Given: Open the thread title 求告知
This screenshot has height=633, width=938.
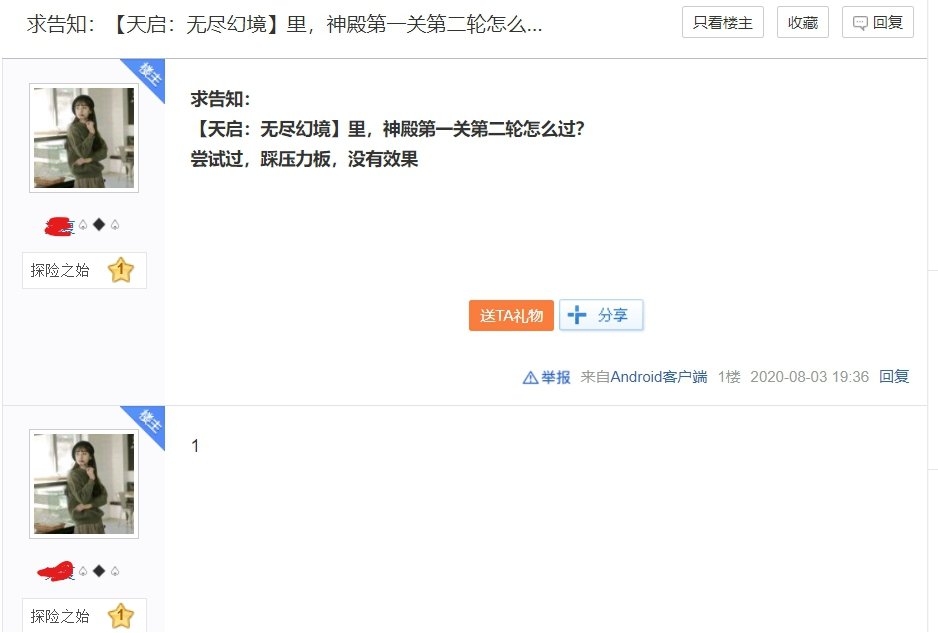Looking at the screenshot, I should click(x=284, y=24).
